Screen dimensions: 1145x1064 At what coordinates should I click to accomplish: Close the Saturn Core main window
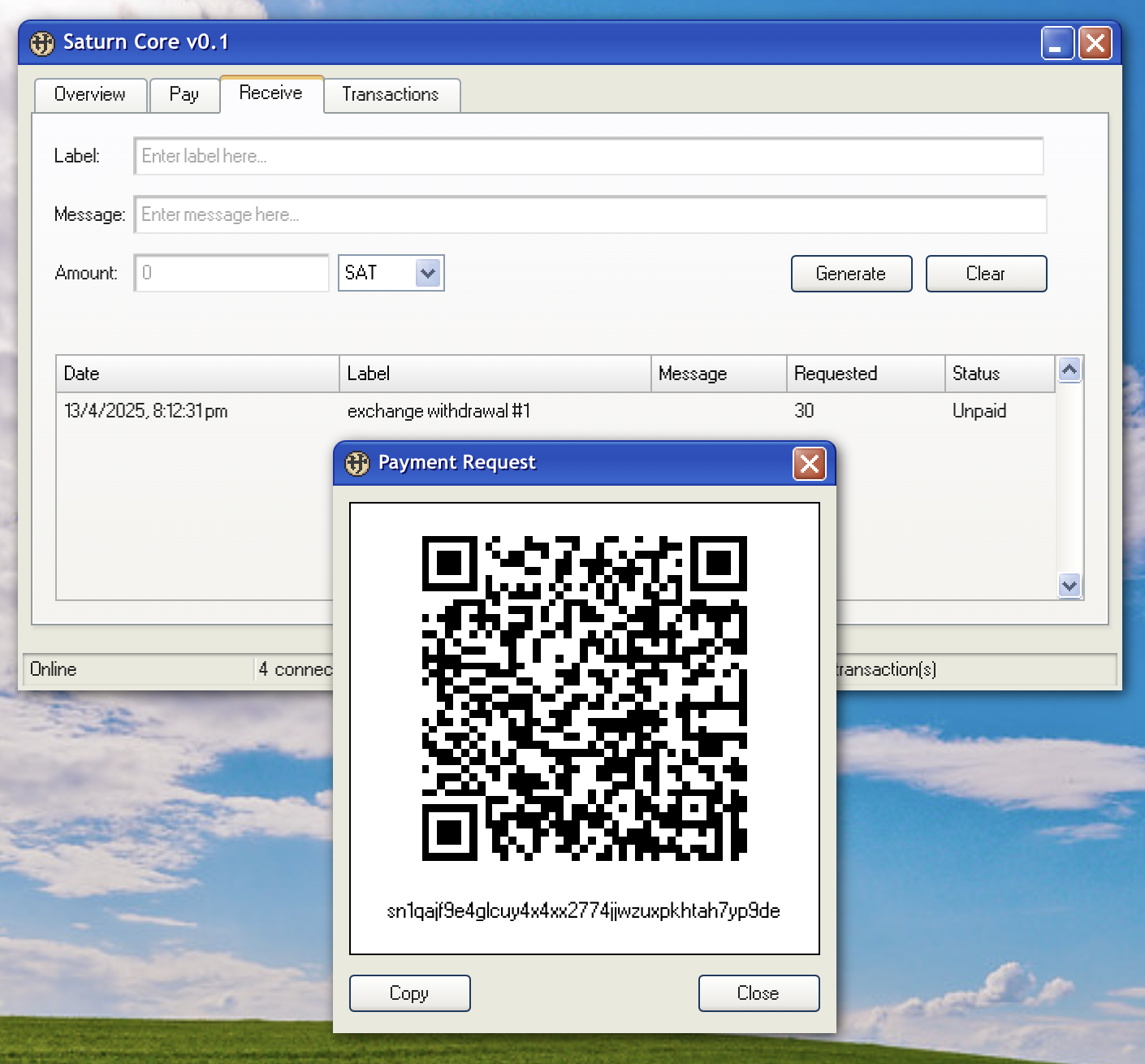pyautogui.click(x=1095, y=43)
